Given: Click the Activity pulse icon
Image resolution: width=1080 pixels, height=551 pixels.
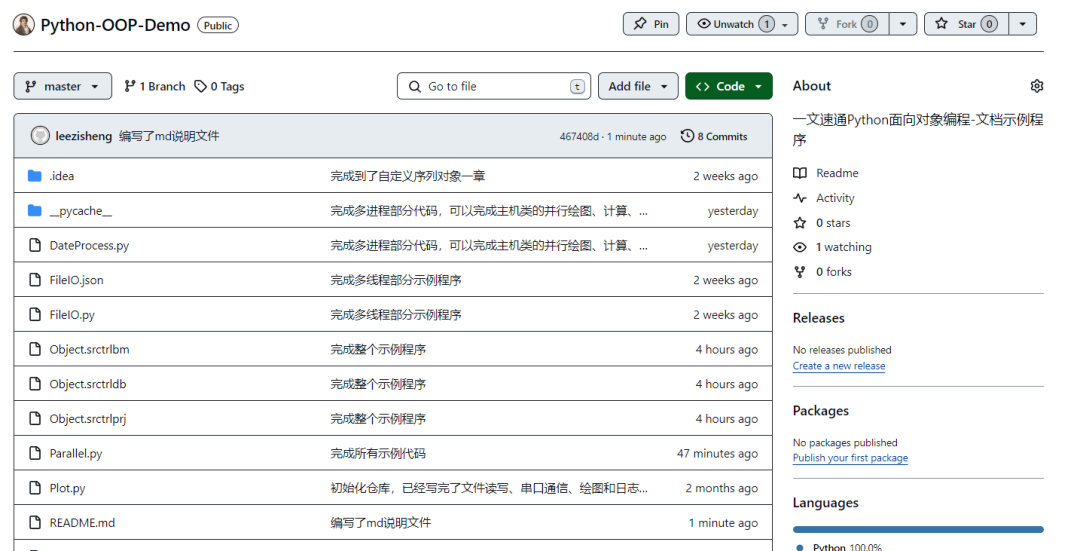Looking at the screenshot, I should 800,198.
